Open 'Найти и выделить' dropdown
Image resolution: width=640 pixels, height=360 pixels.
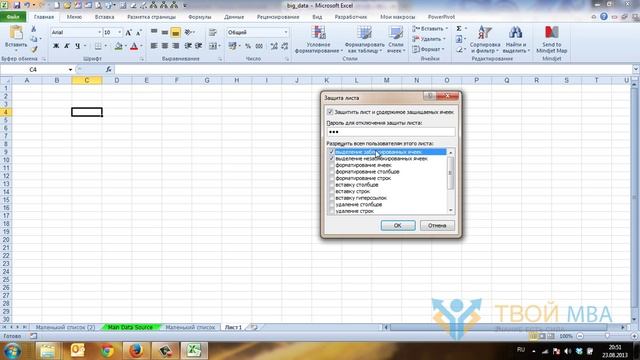[516, 39]
